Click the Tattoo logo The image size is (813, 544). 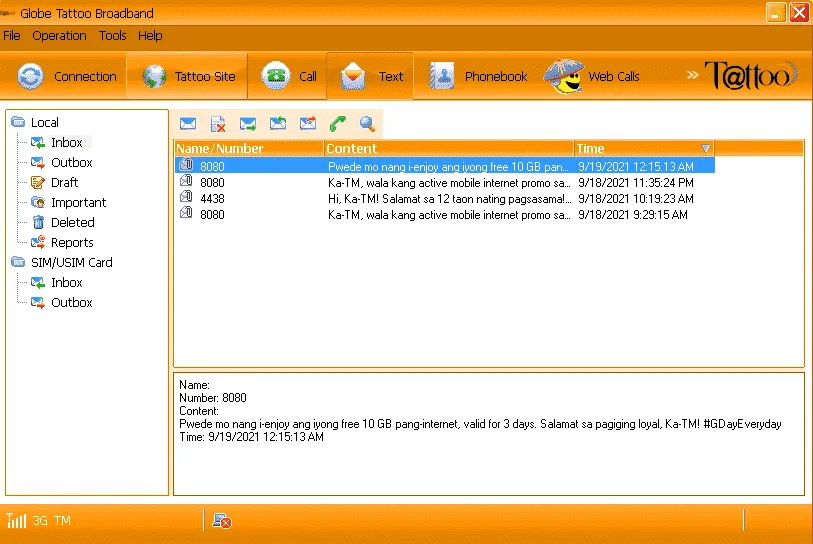tap(751, 76)
